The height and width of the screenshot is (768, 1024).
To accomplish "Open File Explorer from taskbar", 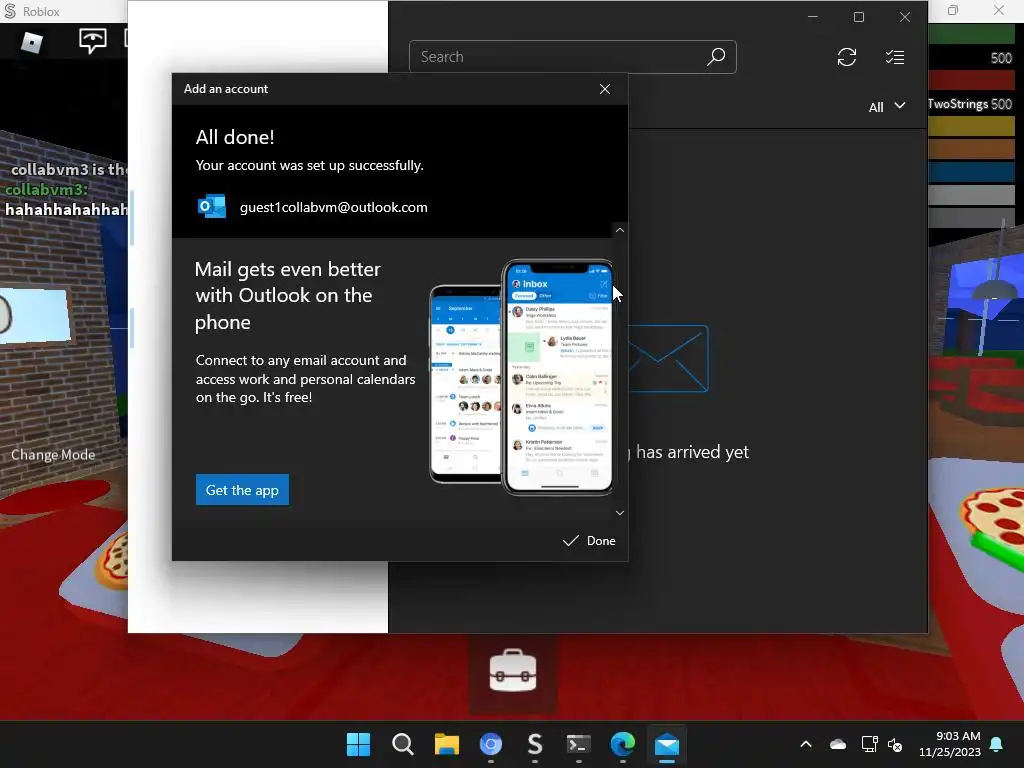I will pos(447,744).
